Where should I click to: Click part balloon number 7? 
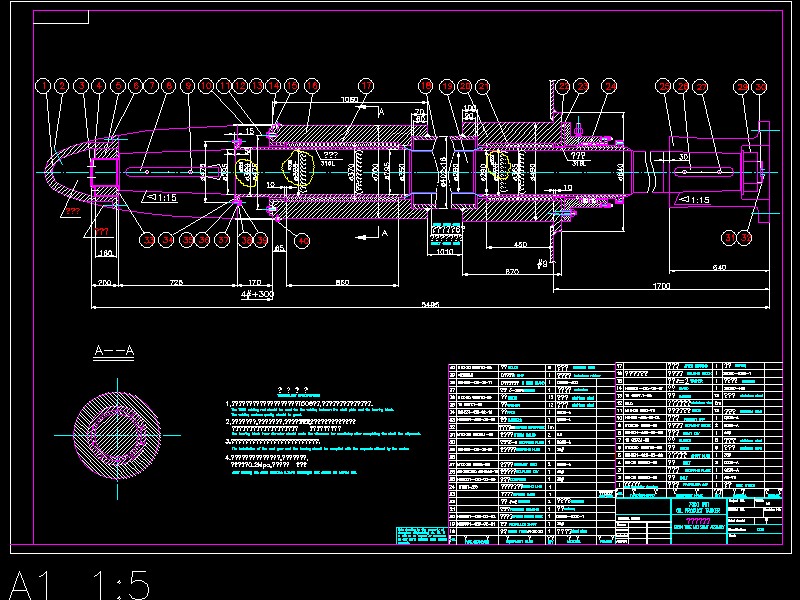pos(152,86)
